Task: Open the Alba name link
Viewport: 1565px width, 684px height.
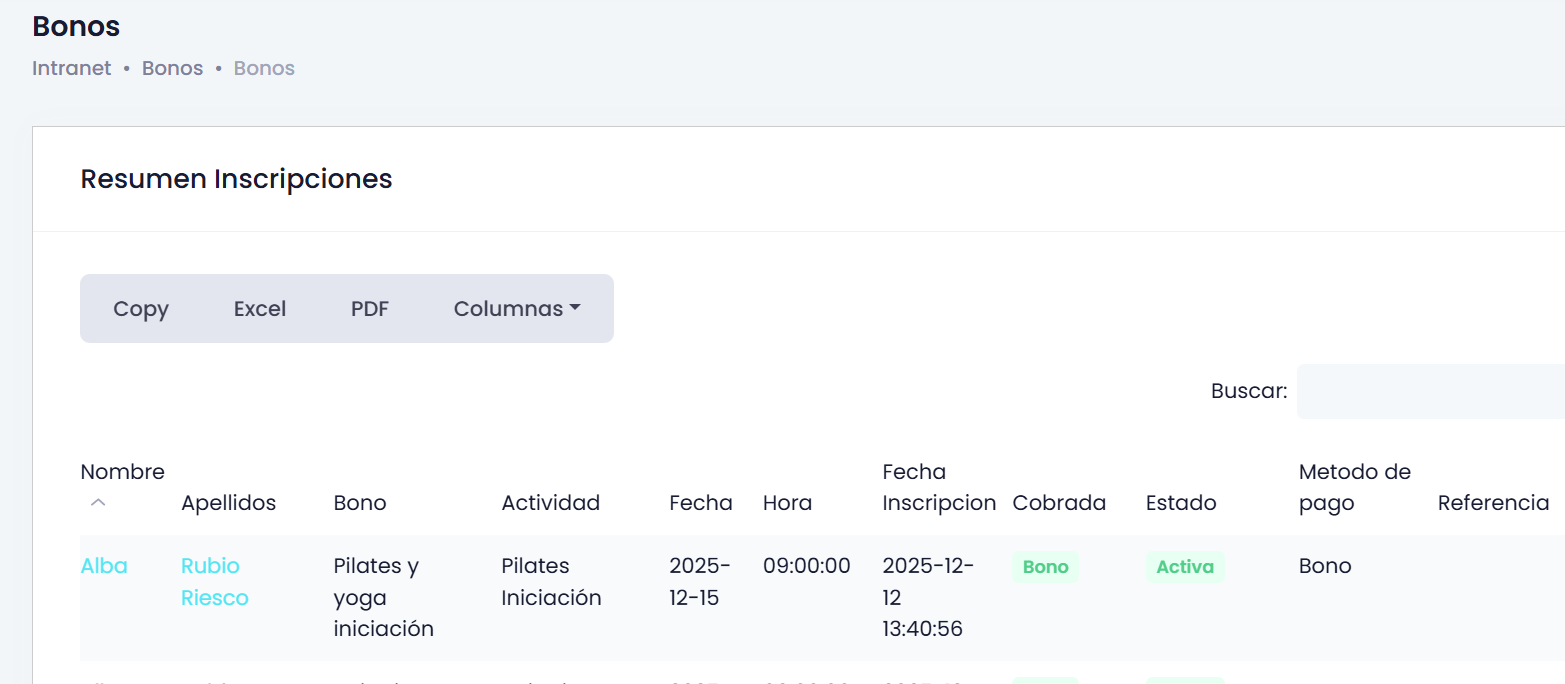Action: [x=104, y=566]
